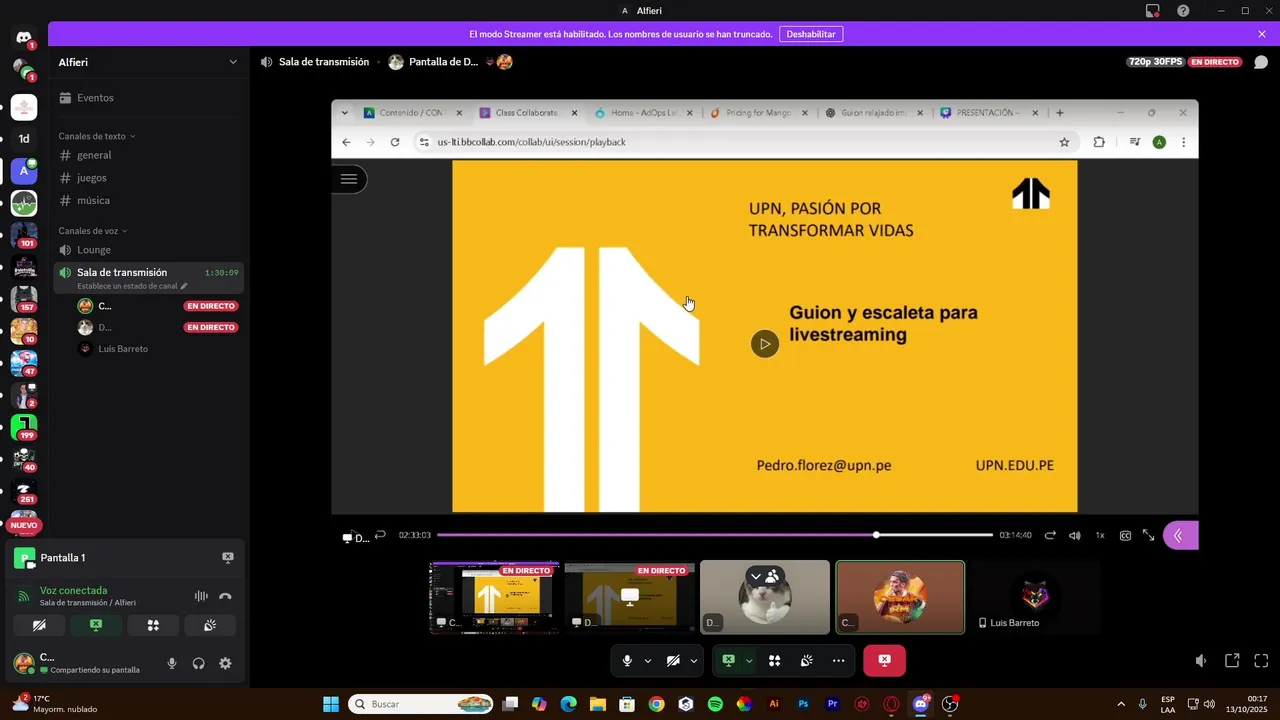Click the taskbar Buscar search box

421,704
